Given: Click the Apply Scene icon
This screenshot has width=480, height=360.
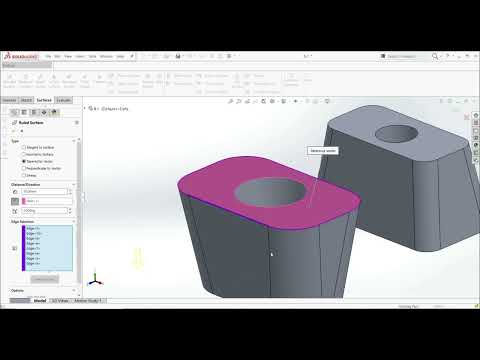Looking at the screenshot, I should point(315,101).
